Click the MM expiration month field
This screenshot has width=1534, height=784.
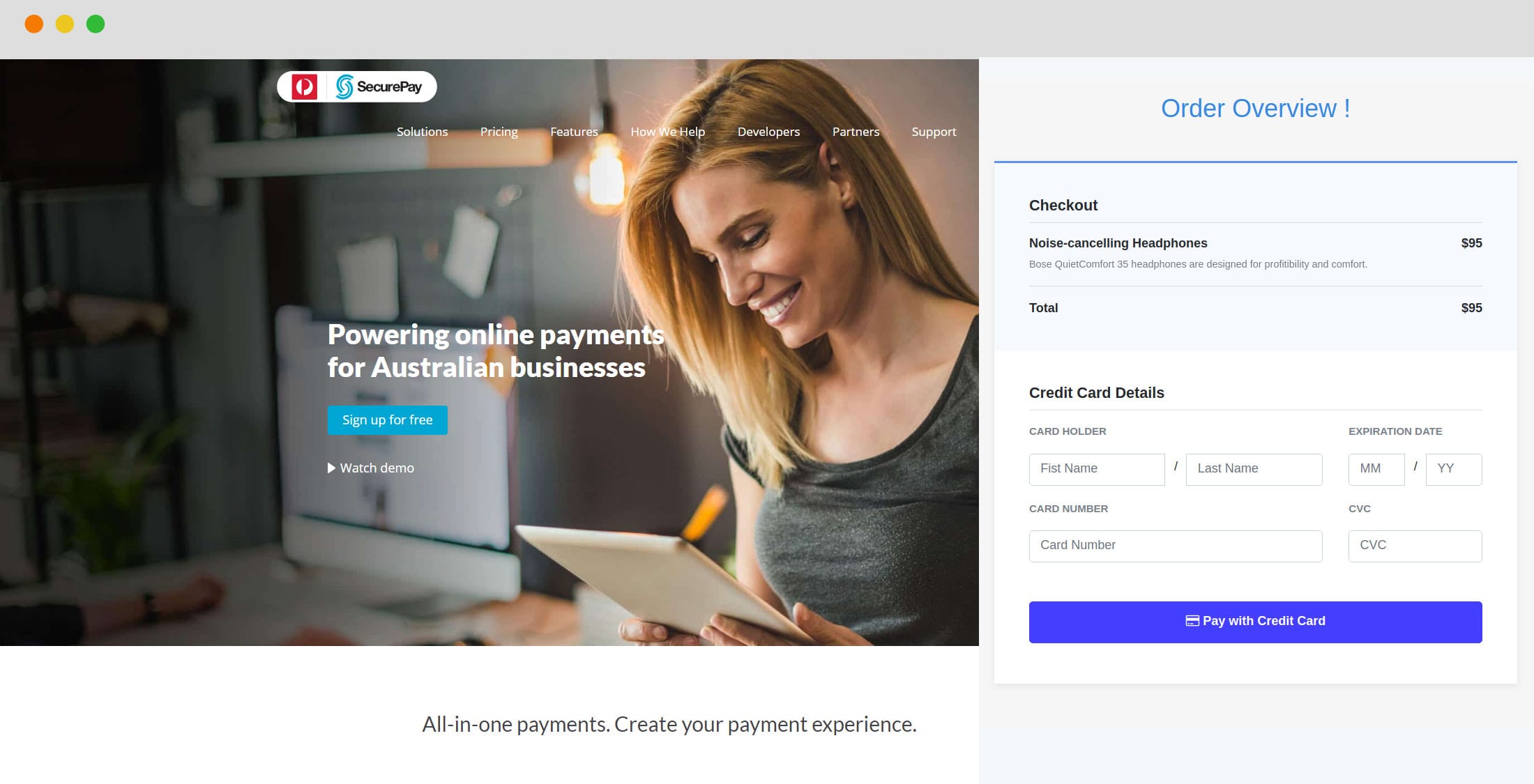tap(1375, 467)
